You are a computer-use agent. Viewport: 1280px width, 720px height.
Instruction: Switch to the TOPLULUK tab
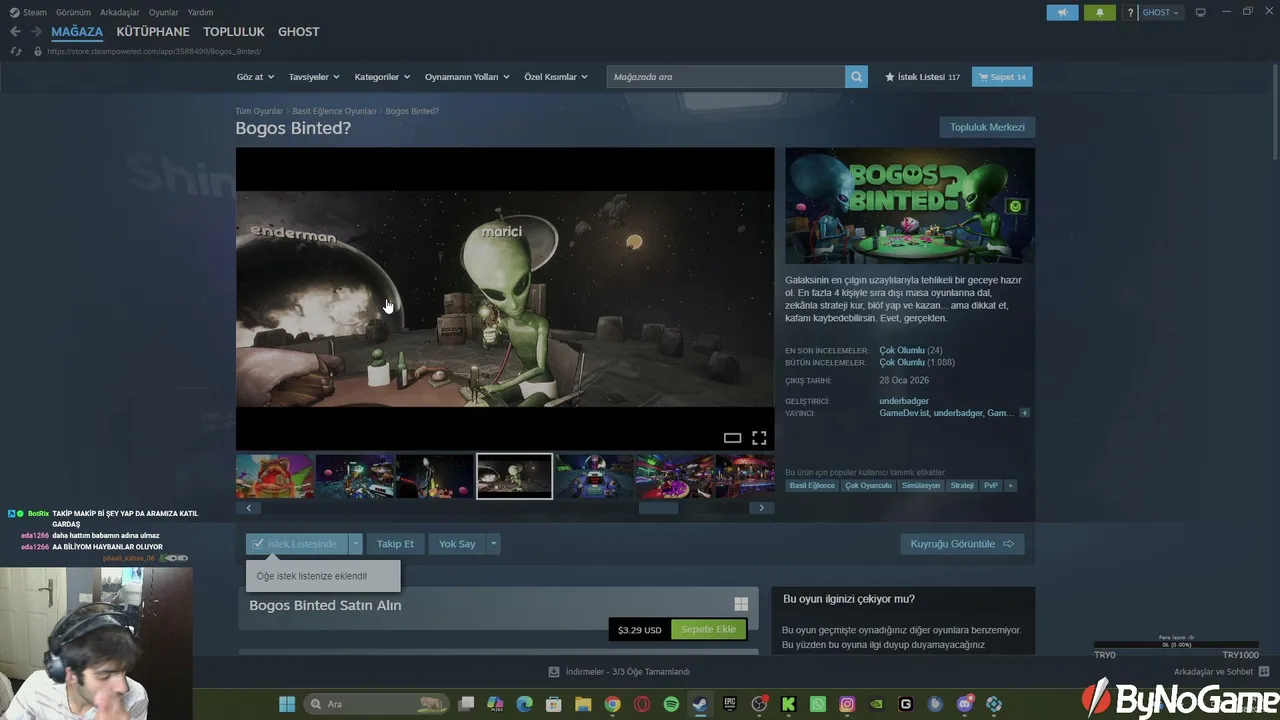tap(234, 32)
